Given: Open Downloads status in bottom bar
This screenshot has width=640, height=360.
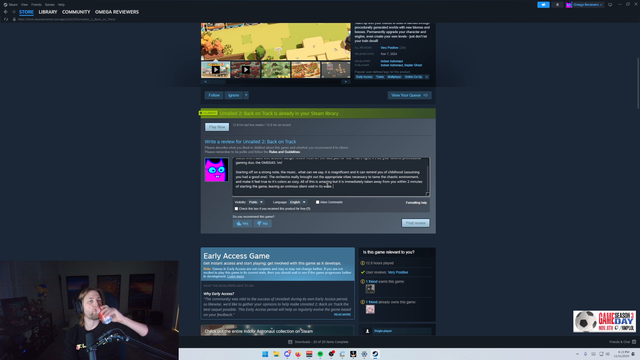Looking at the screenshot, I should tap(318, 342).
